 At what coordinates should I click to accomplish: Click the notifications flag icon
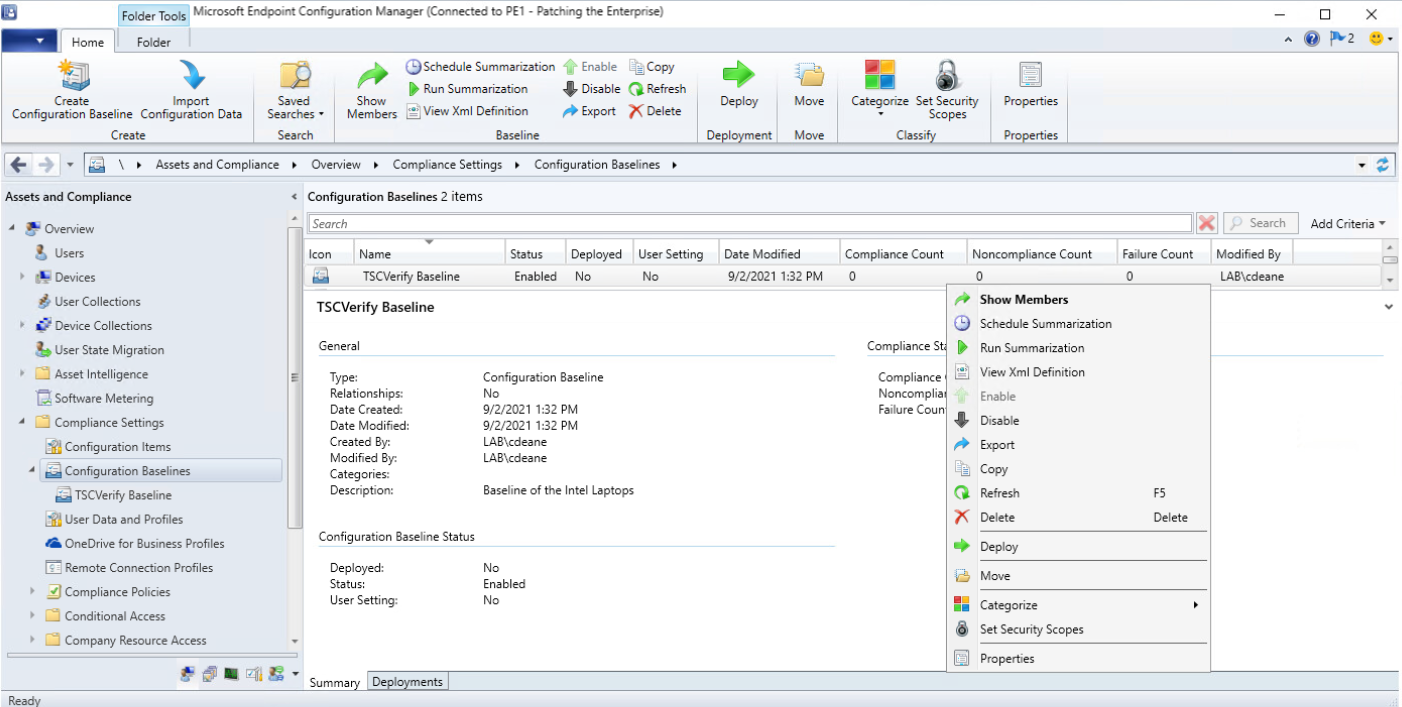[x=1341, y=39]
